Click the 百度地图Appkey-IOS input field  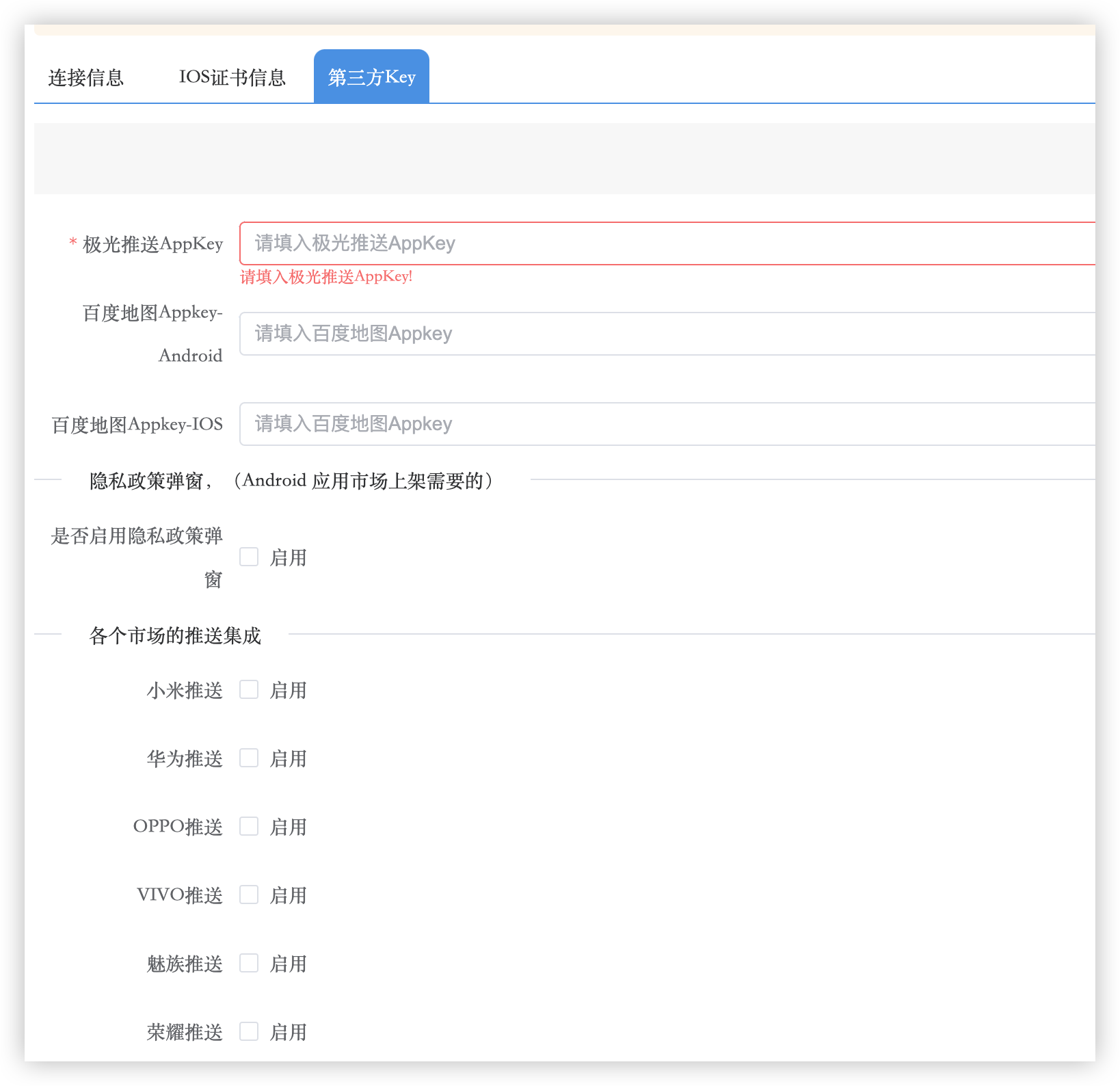(x=667, y=424)
